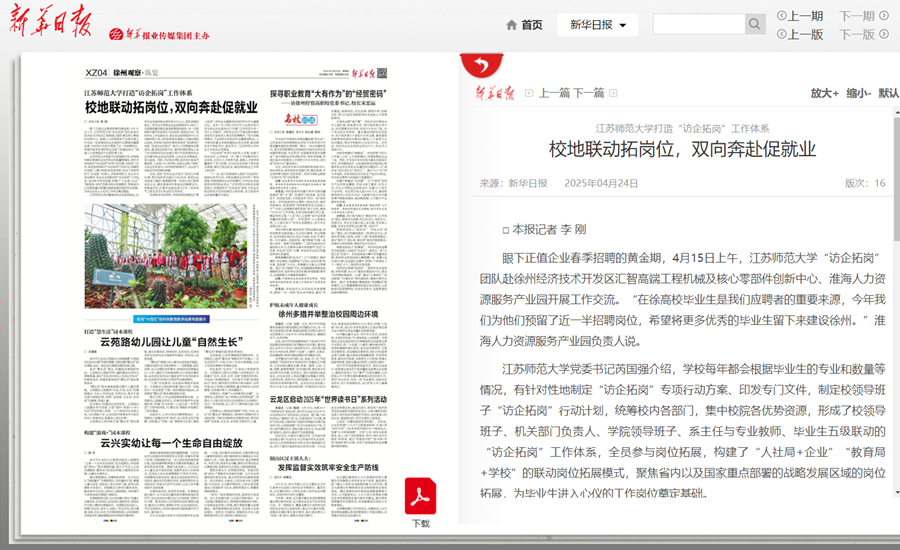Open article 云苑路幼儿园让儿童自然生长 on page
Viewport: 900px width, 550px height.
tap(172, 342)
